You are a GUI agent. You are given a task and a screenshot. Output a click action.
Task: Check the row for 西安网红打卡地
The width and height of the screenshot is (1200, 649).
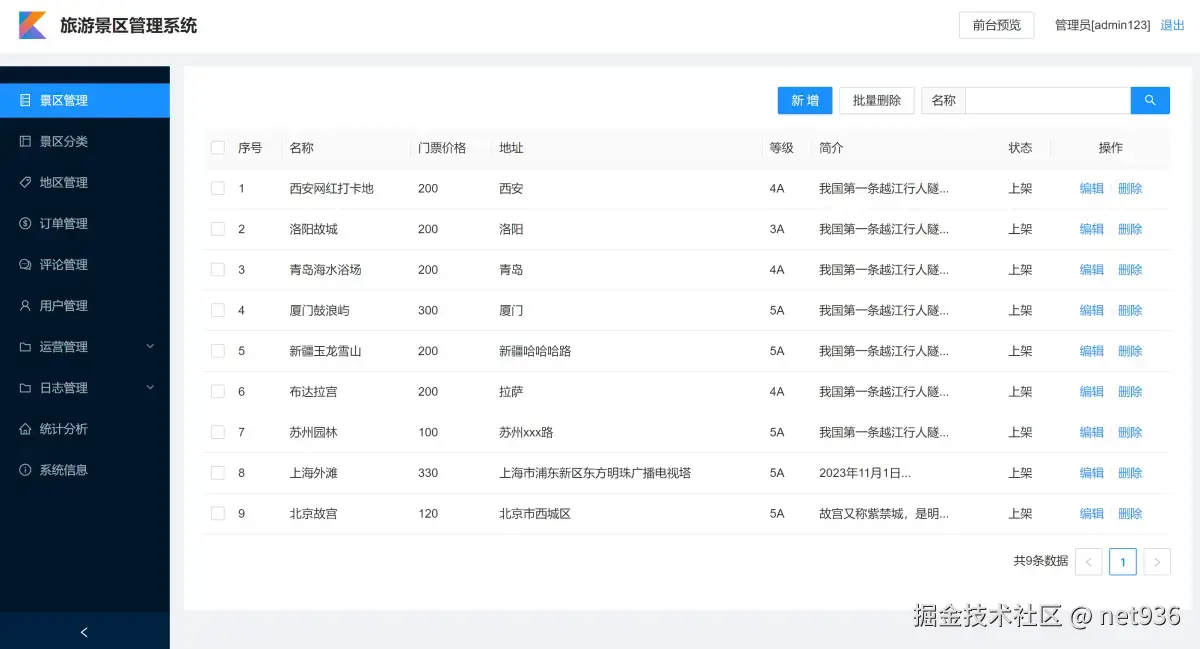click(218, 188)
